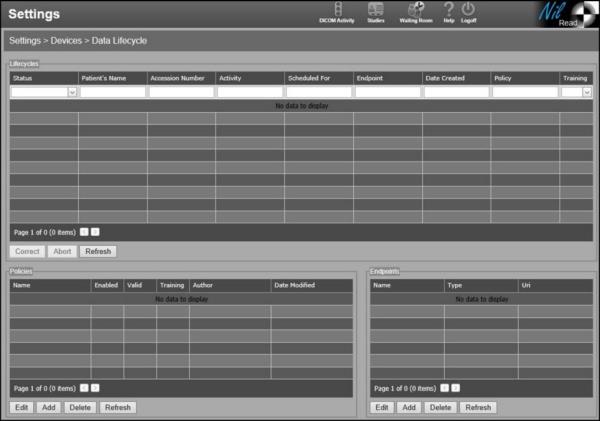Go to next page in Endpoints pager
The width and height of the screenshot is (600, 421).
(x=456, y=388)
